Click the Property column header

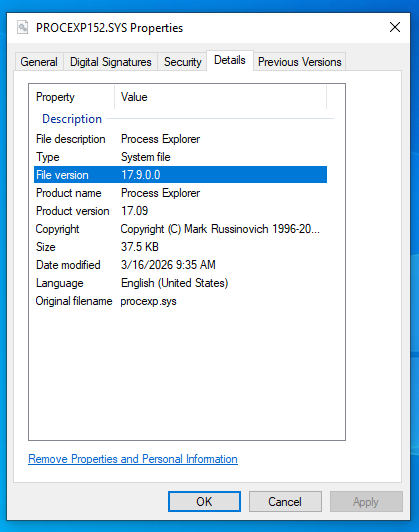[x=72, y=97]
